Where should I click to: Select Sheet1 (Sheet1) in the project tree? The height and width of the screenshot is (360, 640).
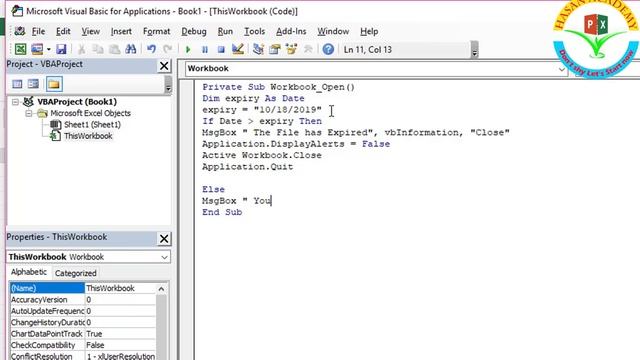point(92,124)
